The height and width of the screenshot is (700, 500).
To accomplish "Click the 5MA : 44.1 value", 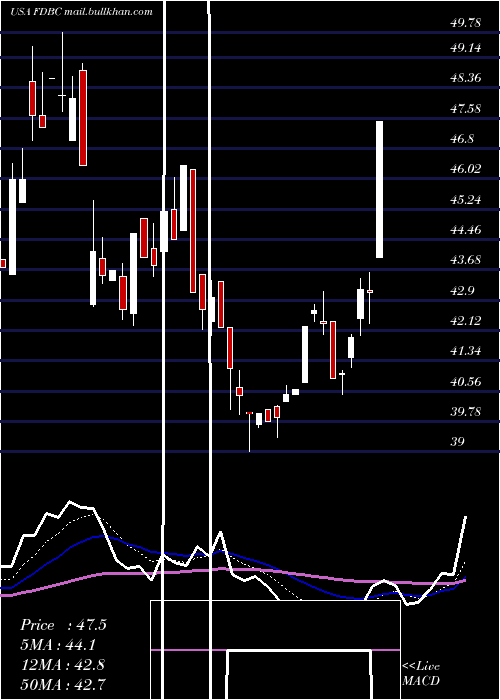I will coord(58,645).
